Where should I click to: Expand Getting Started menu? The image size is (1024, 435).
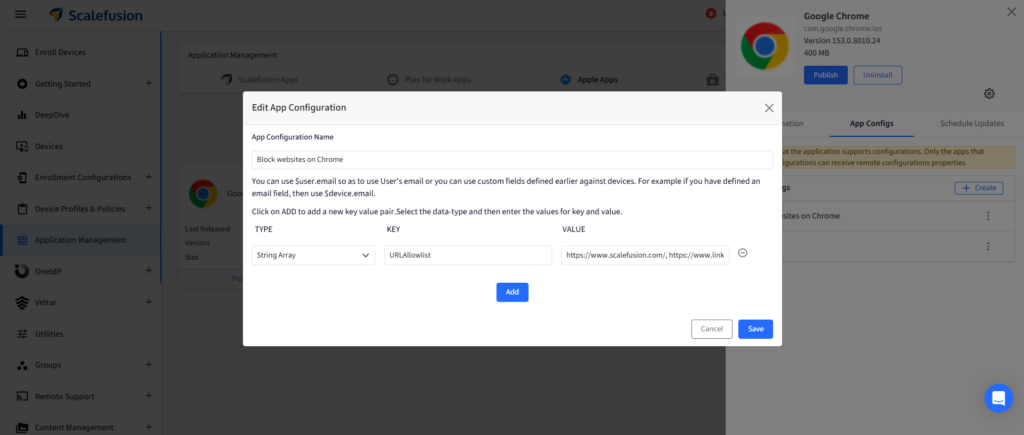pyautogui.click(x=149, y=84)
